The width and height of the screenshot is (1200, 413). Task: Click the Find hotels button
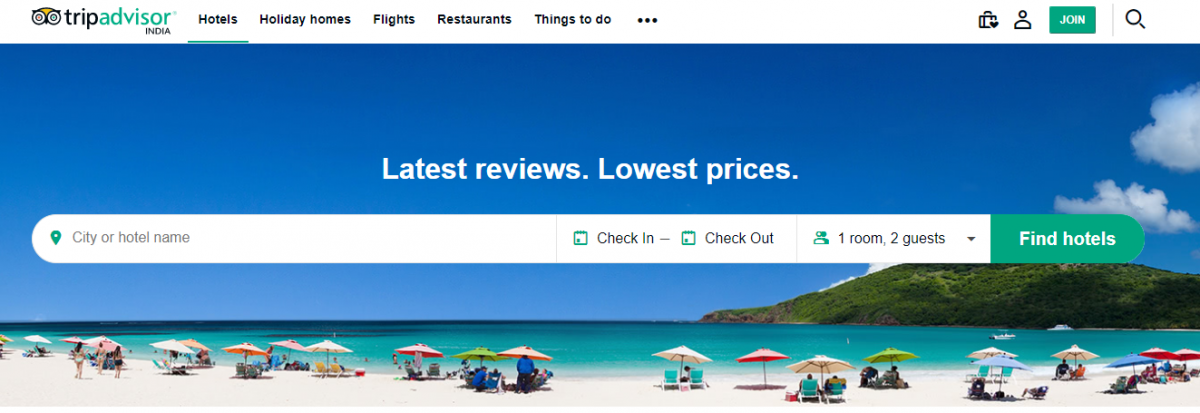(1067, 239)
